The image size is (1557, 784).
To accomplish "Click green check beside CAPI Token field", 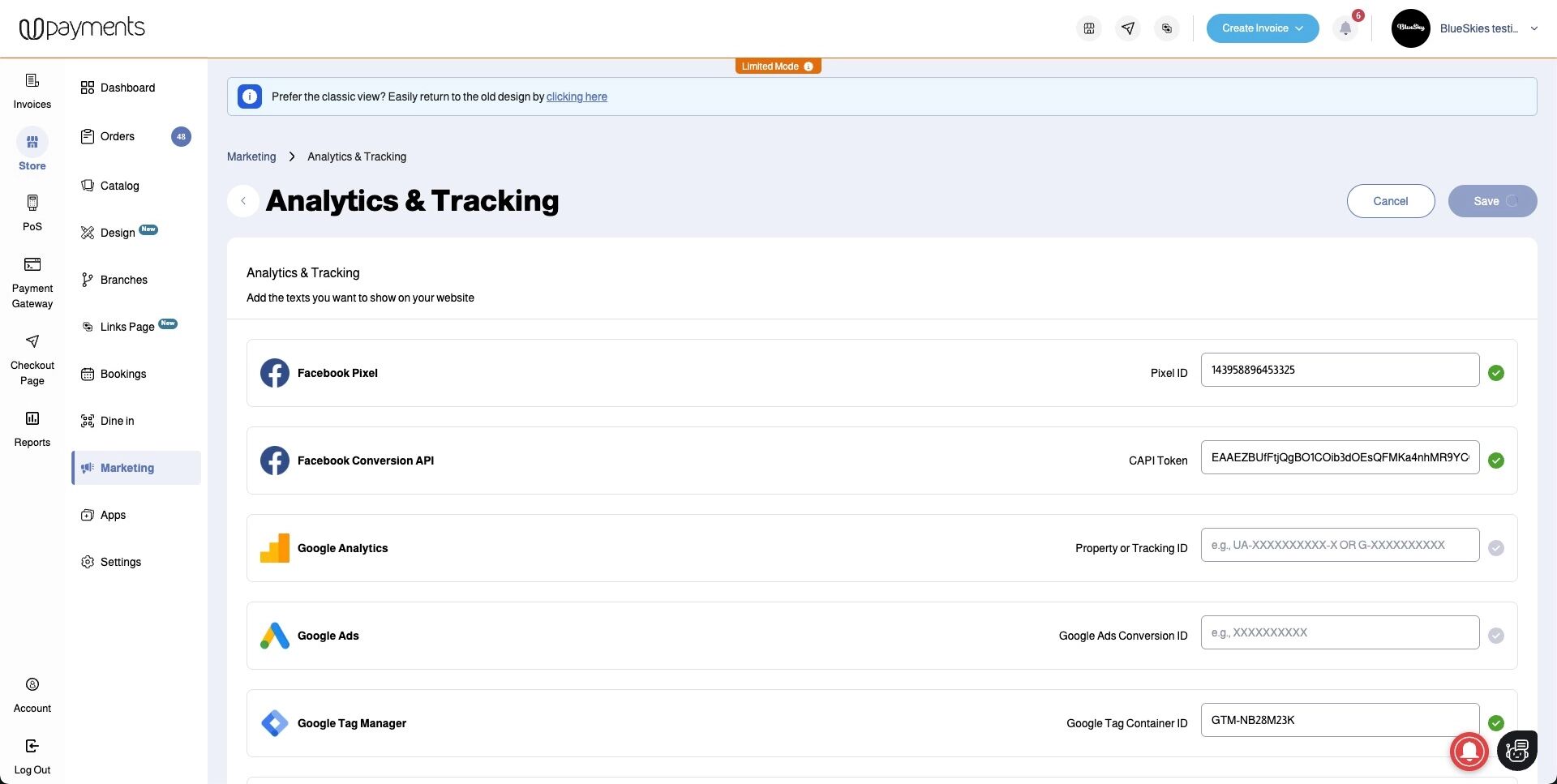I will pos(1496,461).
